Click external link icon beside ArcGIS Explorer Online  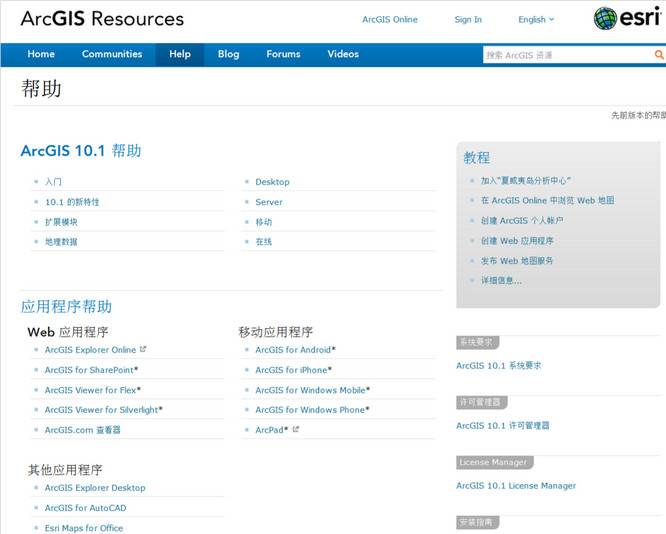click(143, 349)
